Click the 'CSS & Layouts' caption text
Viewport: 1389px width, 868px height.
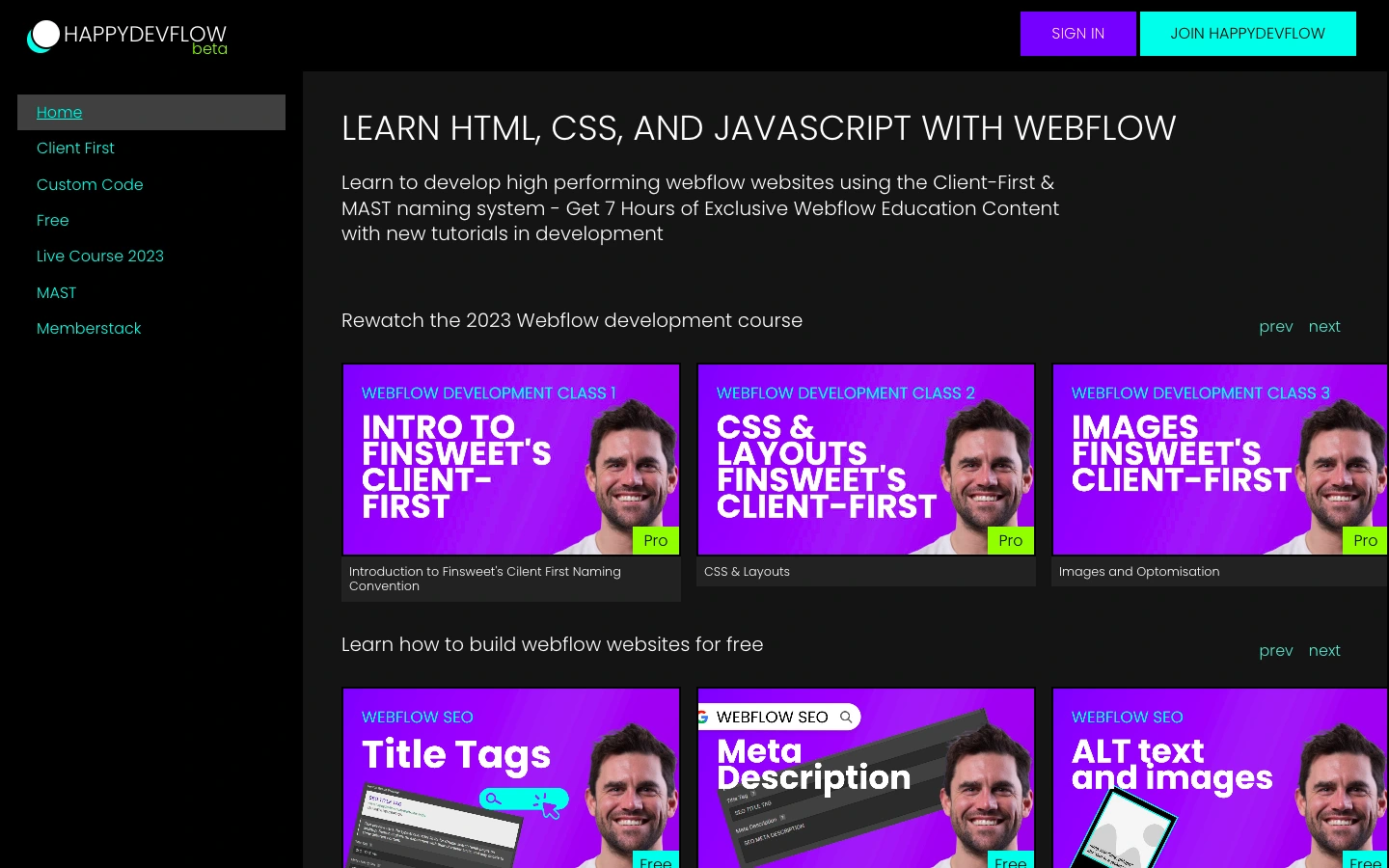747,572
